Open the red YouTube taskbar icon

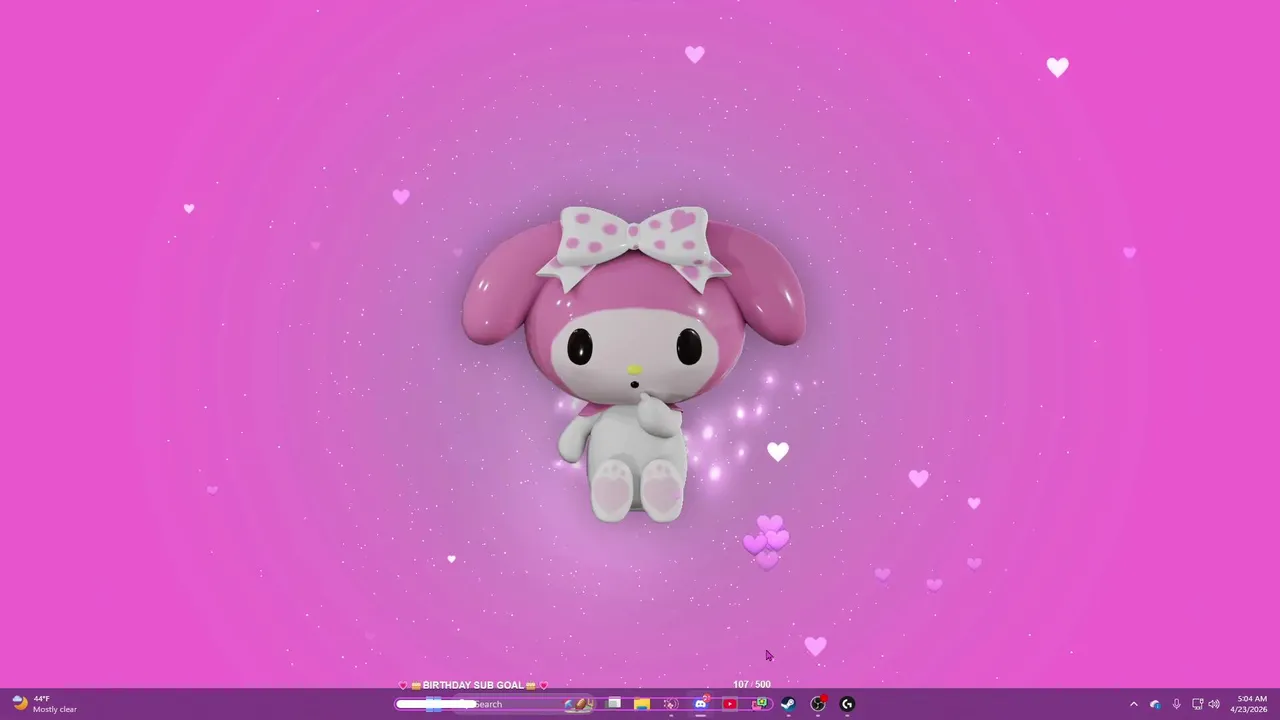(x=730, y=704)
